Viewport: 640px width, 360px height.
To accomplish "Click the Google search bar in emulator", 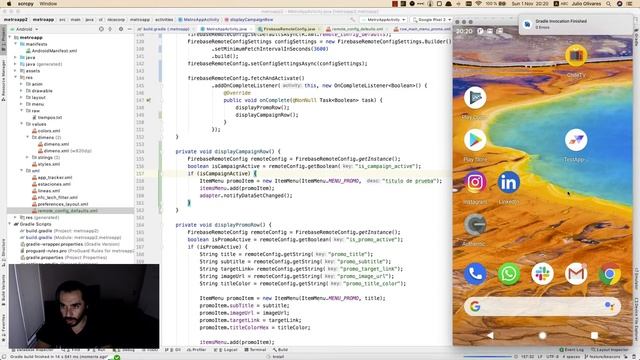I will pos(542,306).
